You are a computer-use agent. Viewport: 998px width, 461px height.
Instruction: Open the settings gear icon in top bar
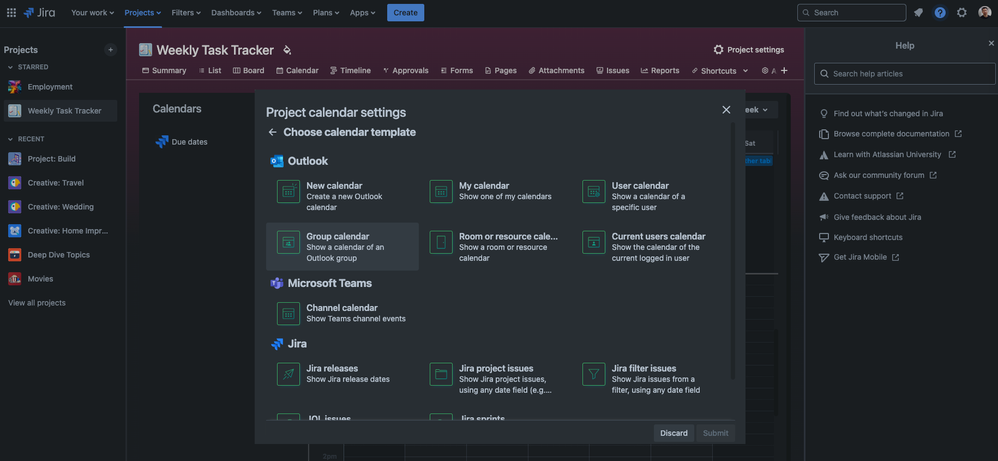pos(962,13)
